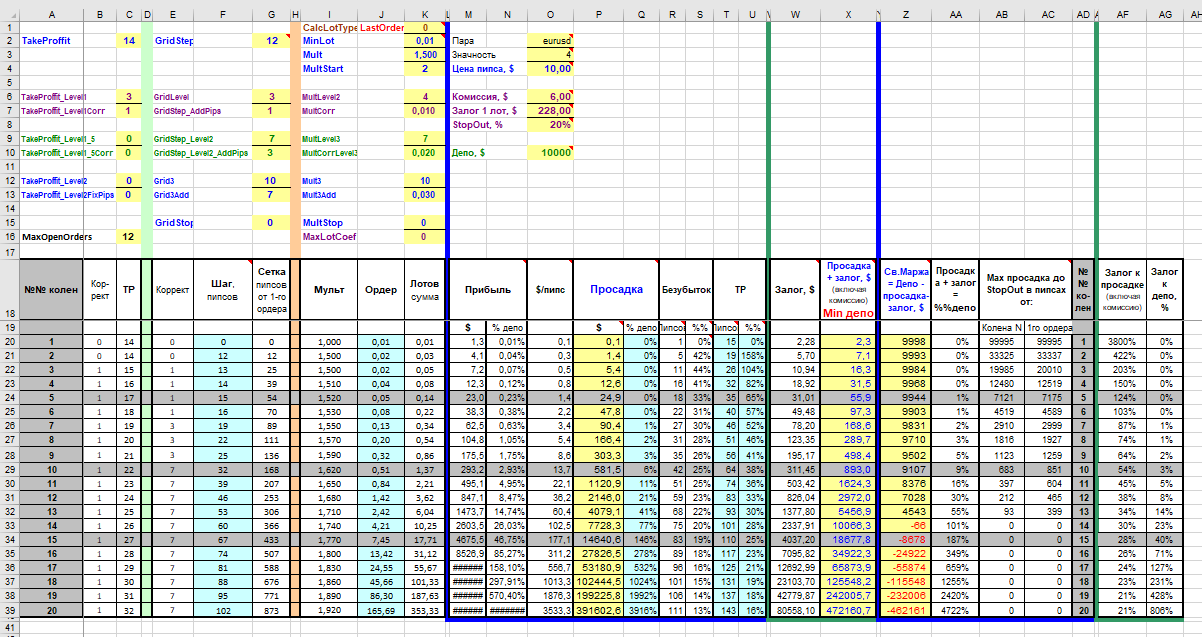Select the MultStop label cell
Screen dimensions: 1202x637
point(329,223)
